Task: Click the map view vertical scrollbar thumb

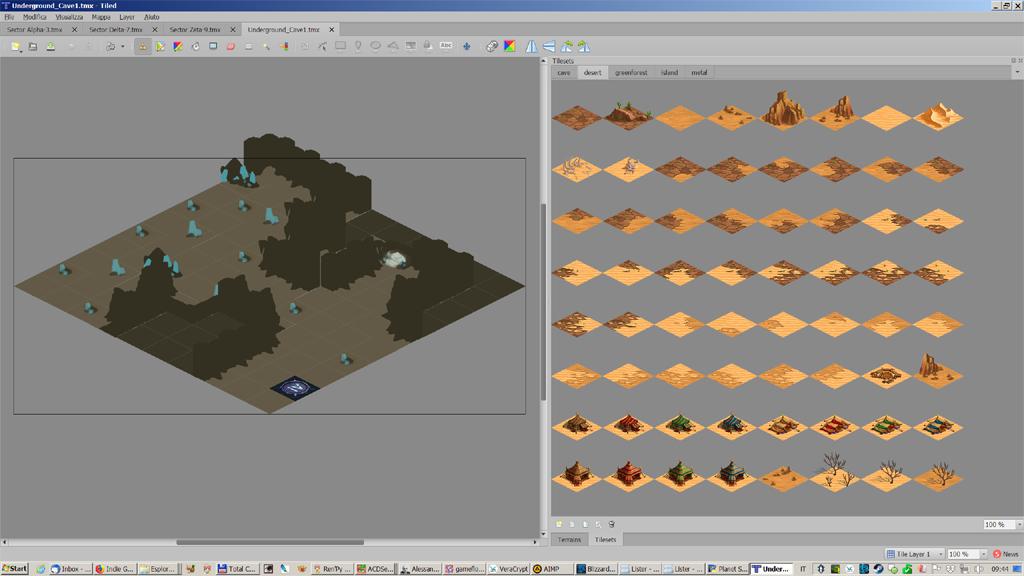Action: click(x=543, y=302)
